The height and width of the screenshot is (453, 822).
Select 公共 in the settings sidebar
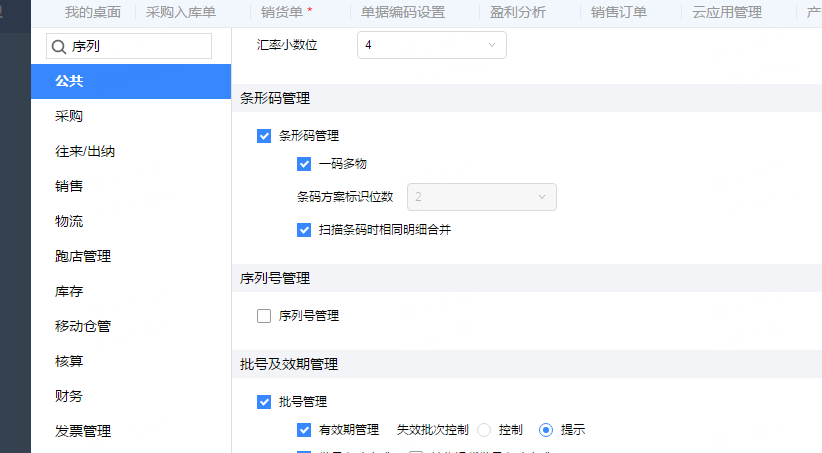pyautogui.click(x=131, y=81)
